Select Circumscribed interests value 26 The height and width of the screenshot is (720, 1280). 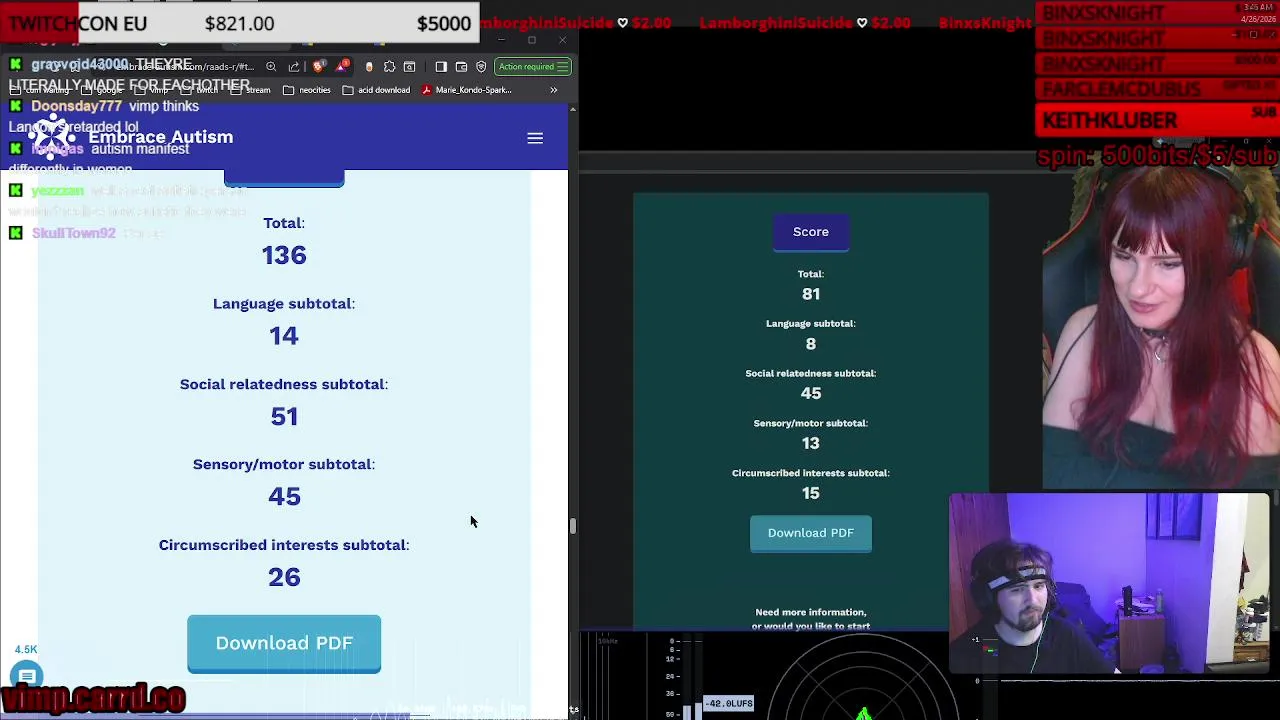point(284,577)
